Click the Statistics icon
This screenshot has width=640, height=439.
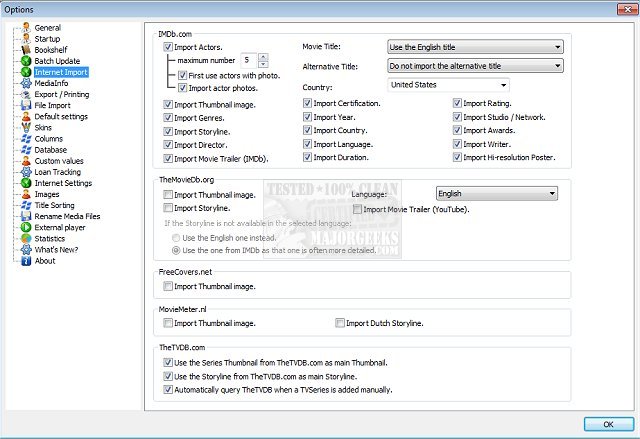26,238
